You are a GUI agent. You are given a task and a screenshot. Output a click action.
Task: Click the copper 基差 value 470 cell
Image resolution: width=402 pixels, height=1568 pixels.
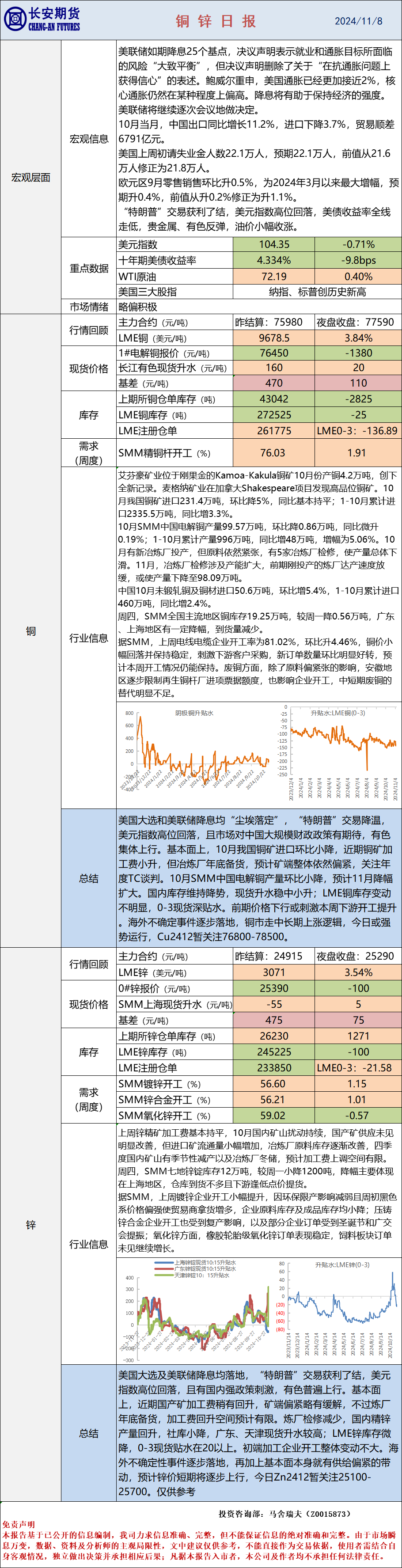pos(274,383)
